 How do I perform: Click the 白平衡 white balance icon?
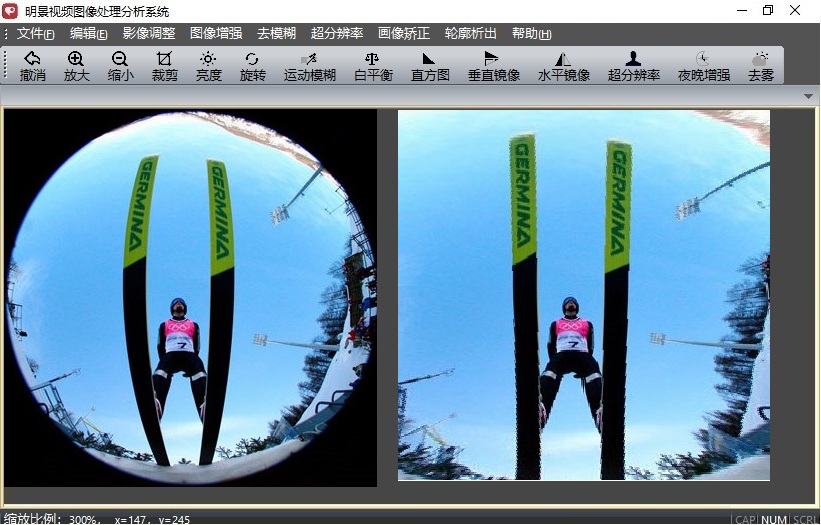tap(372, 66)
